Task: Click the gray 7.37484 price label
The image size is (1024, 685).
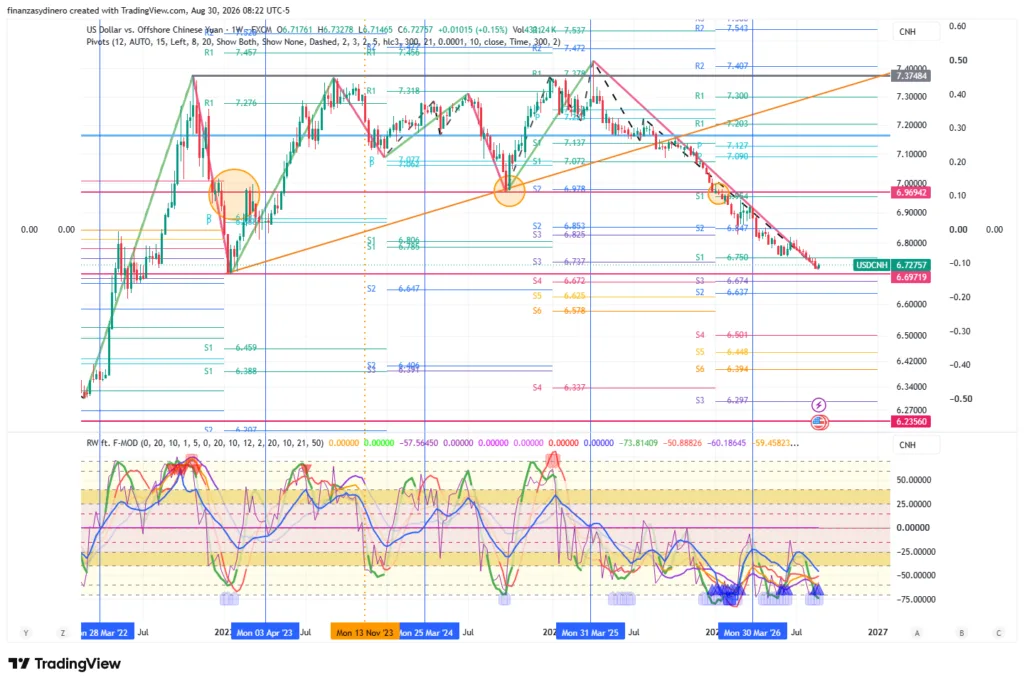Action: point(911,76)
